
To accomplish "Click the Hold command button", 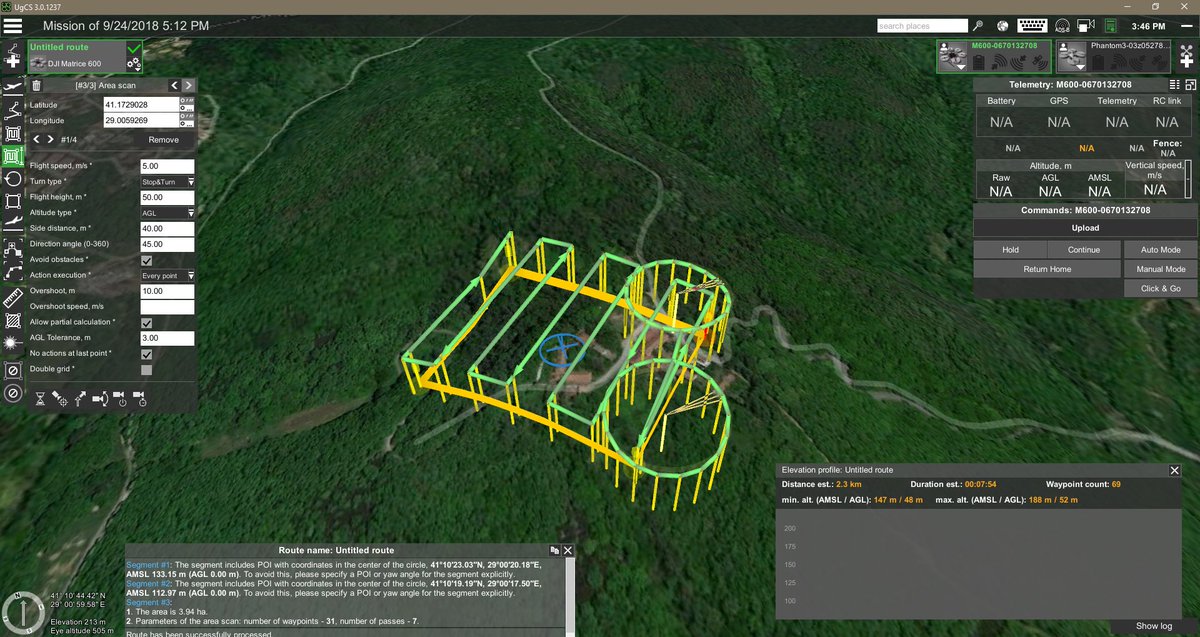I will [1010, 249].
